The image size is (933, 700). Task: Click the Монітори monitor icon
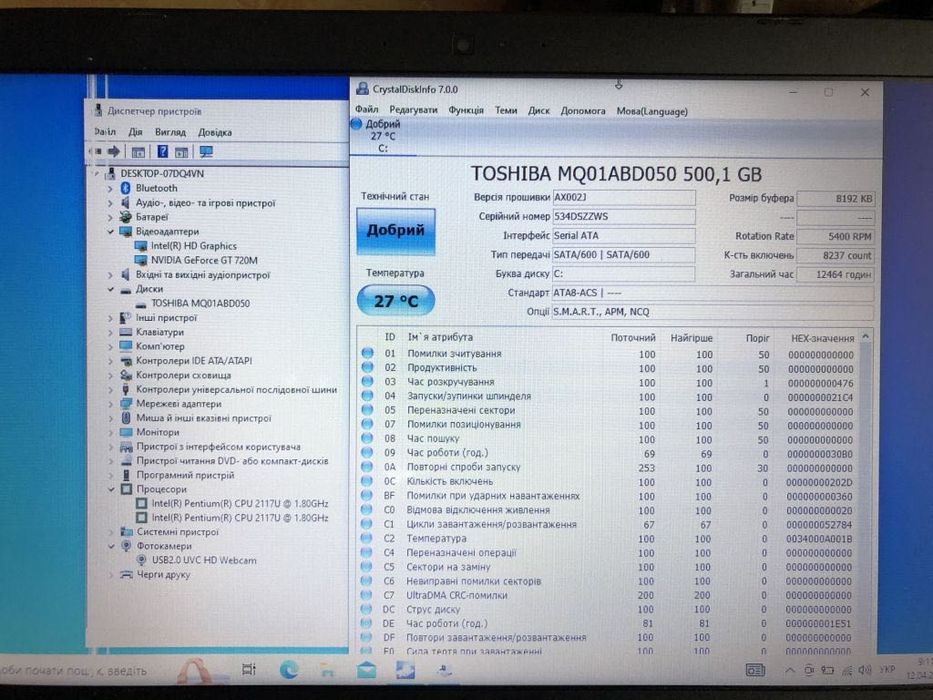pos(126,432)
